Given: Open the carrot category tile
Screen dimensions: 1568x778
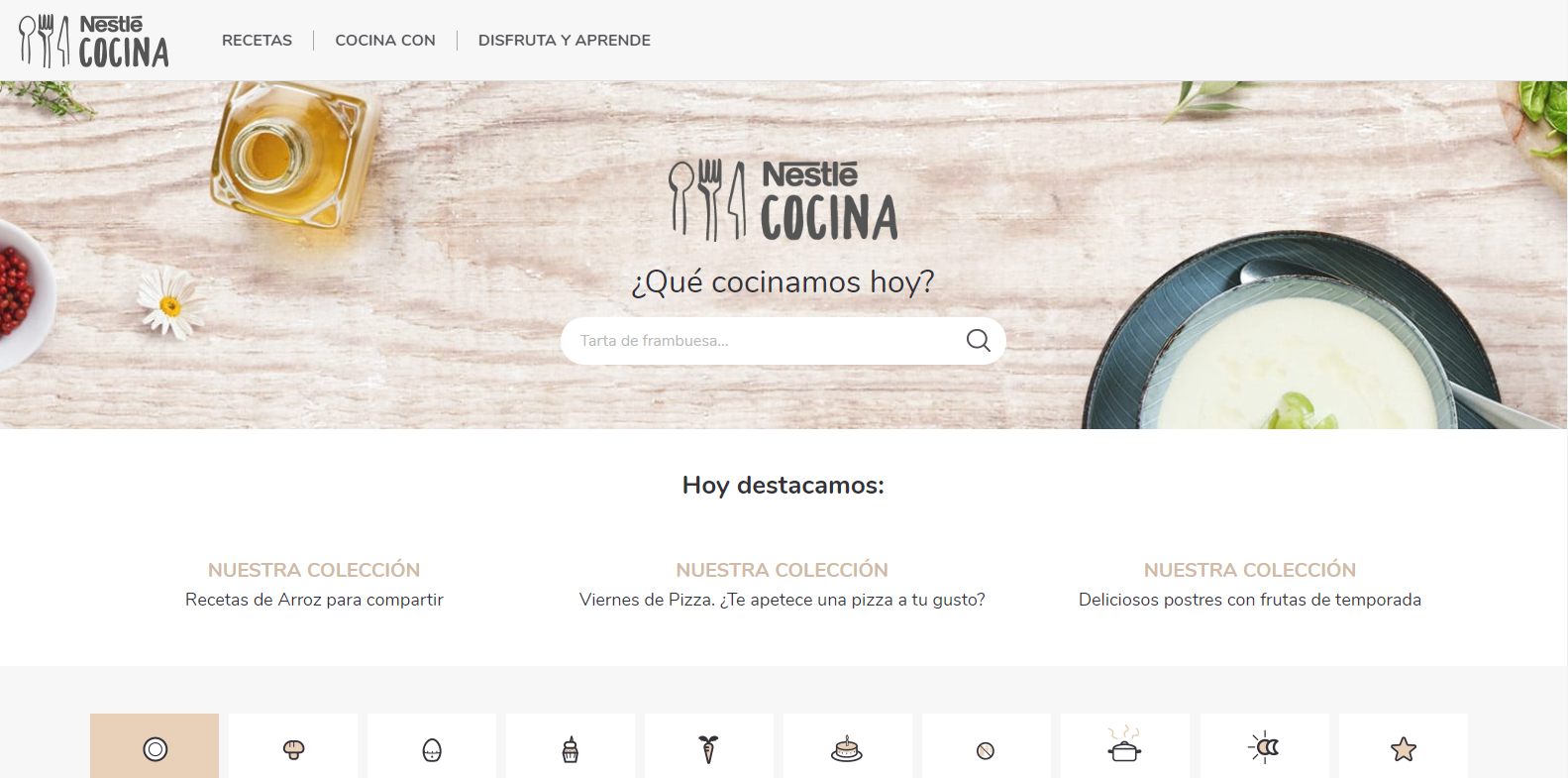Looking at the screenshot, I should click(x=709, y=748).
